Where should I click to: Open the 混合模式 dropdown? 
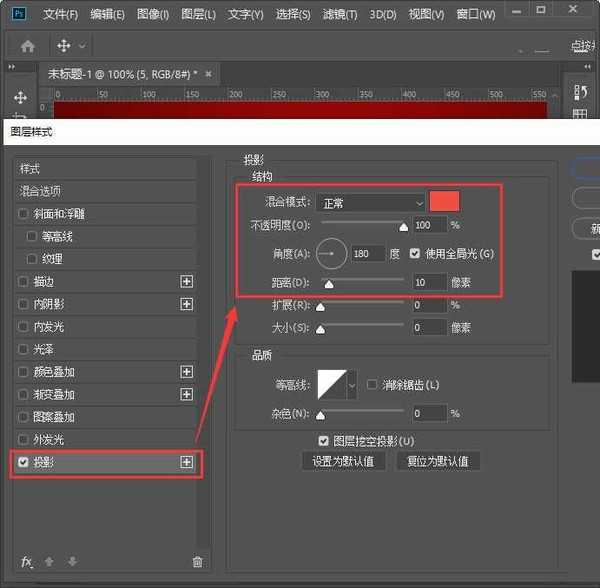(371, 203)
